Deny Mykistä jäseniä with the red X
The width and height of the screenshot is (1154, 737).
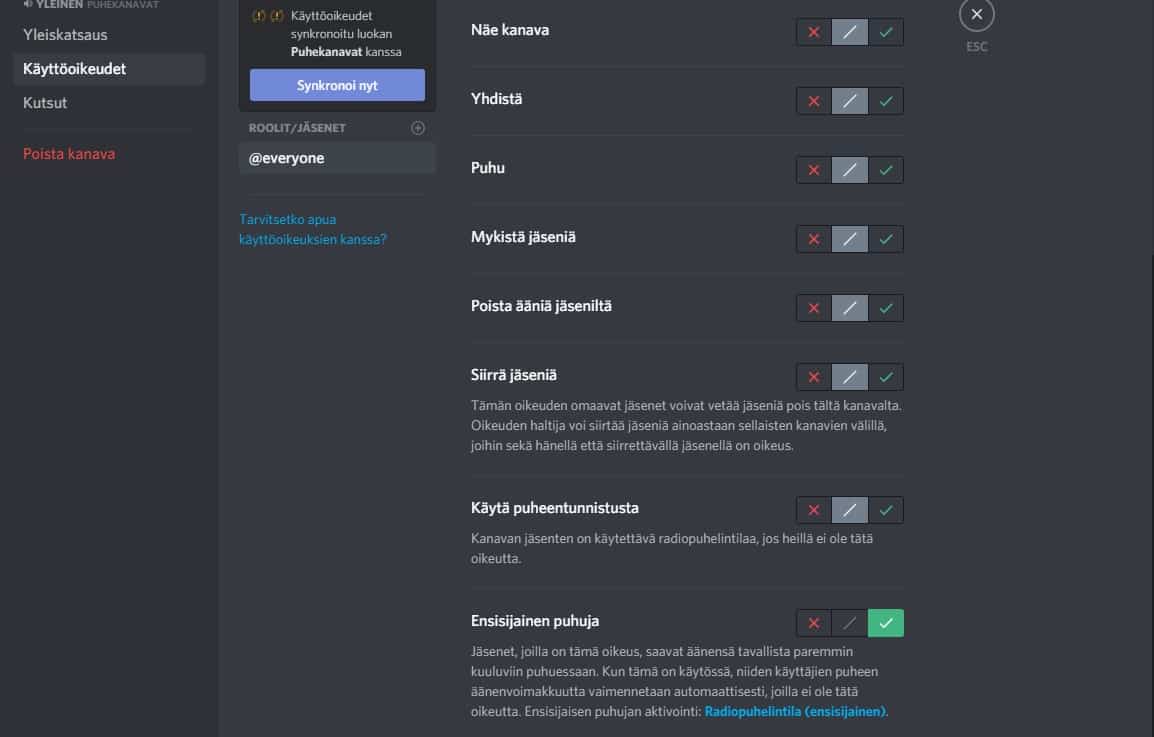(x=813, y=239)
